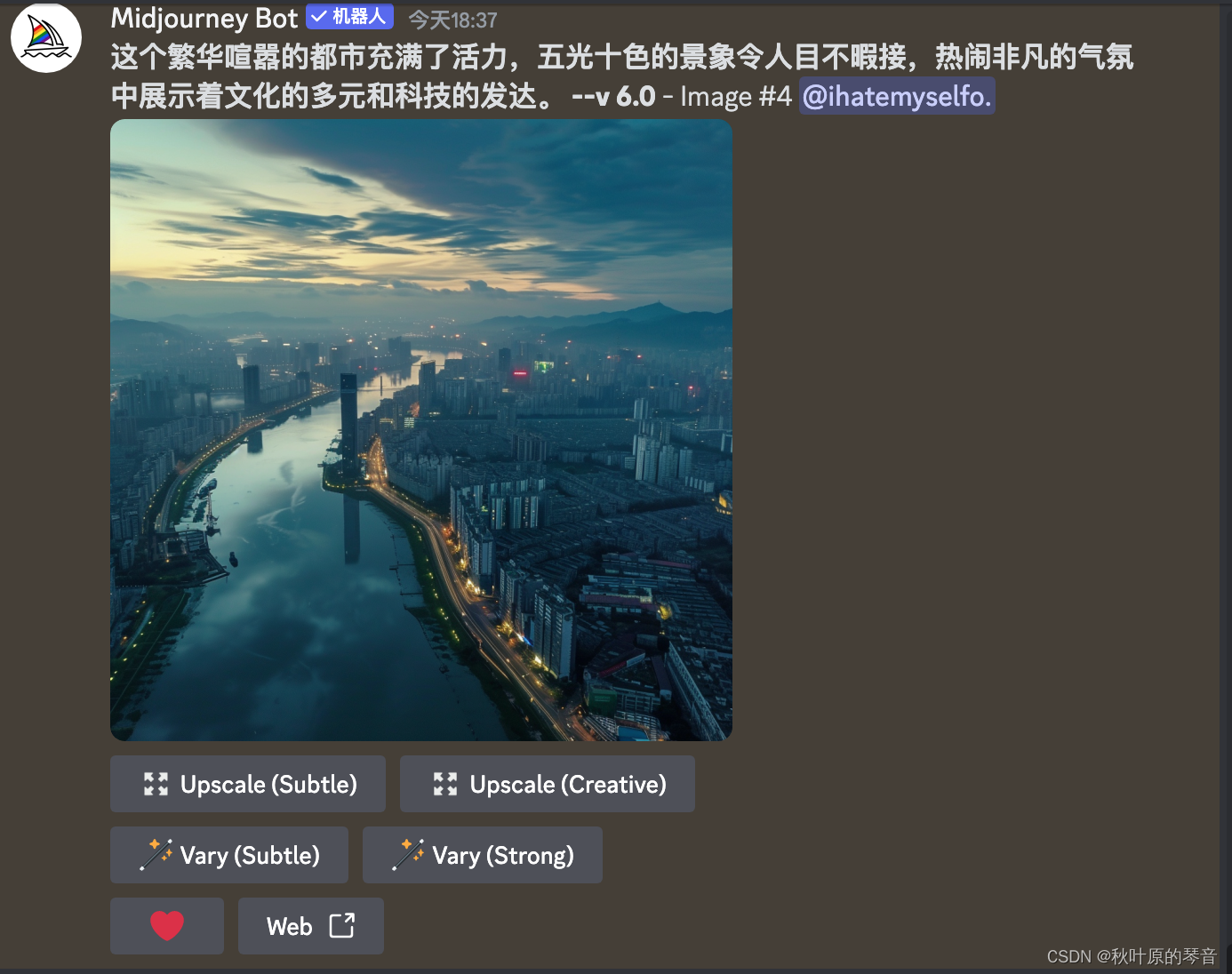The image size is (1232, 974).
Task: Click the Upscale (Subtle) button
Action: pos(248,784)
